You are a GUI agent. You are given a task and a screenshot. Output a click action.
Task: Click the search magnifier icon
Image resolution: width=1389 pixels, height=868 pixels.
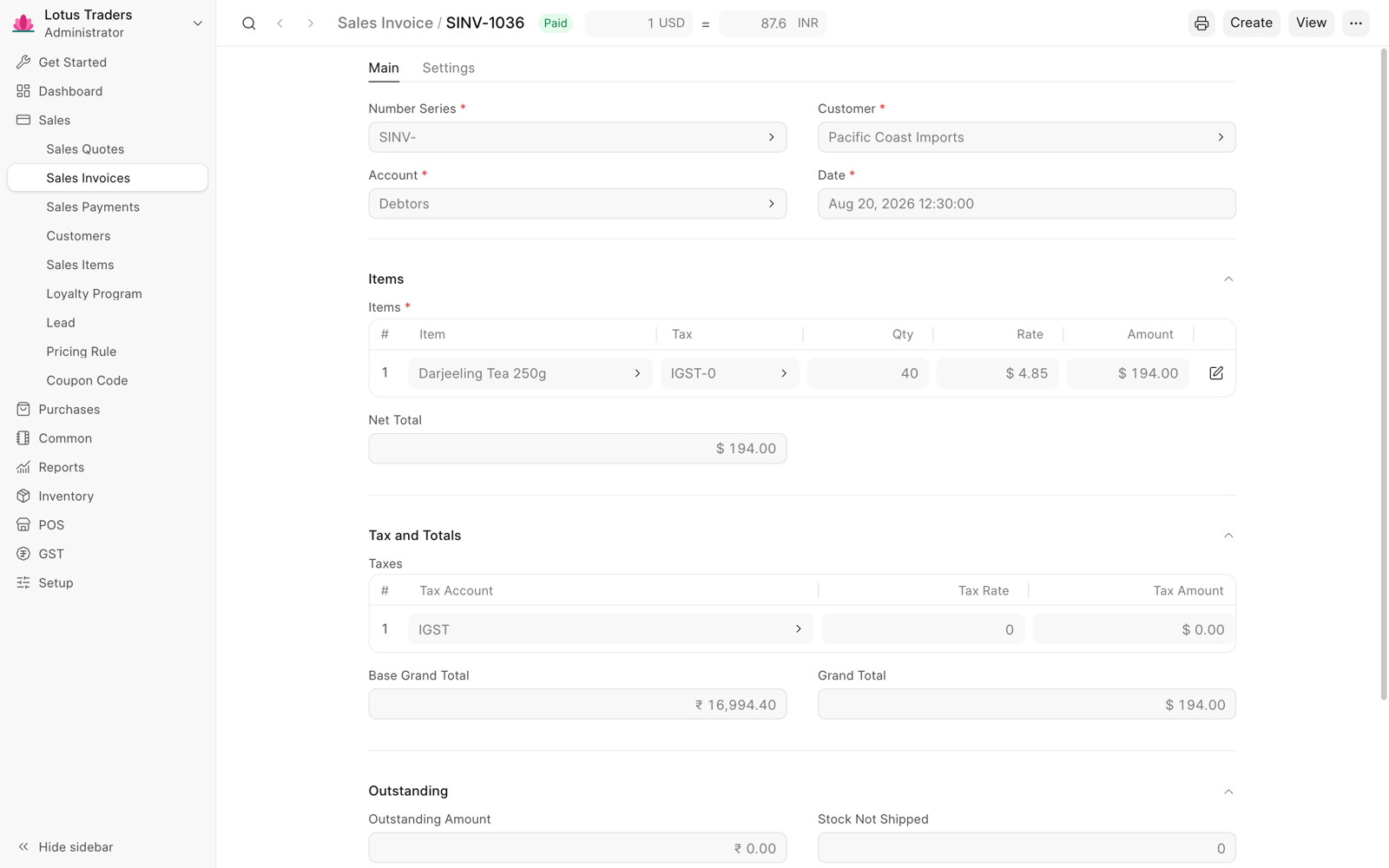pos(249,23)
